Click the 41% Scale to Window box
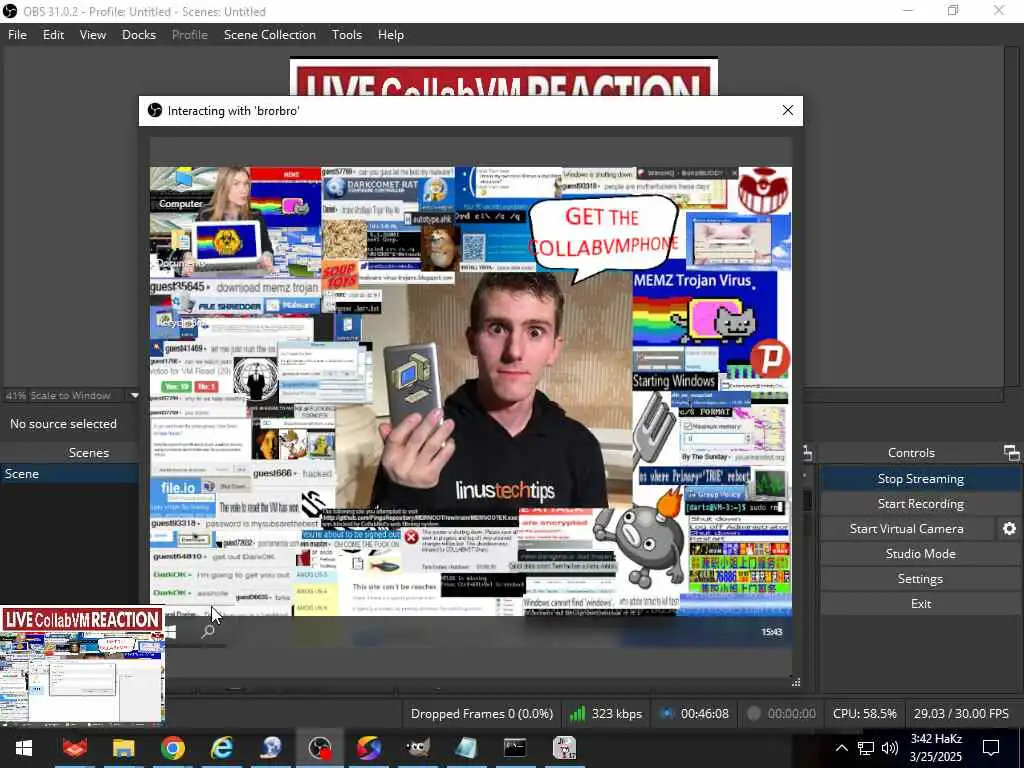 (x=64, y=395)
